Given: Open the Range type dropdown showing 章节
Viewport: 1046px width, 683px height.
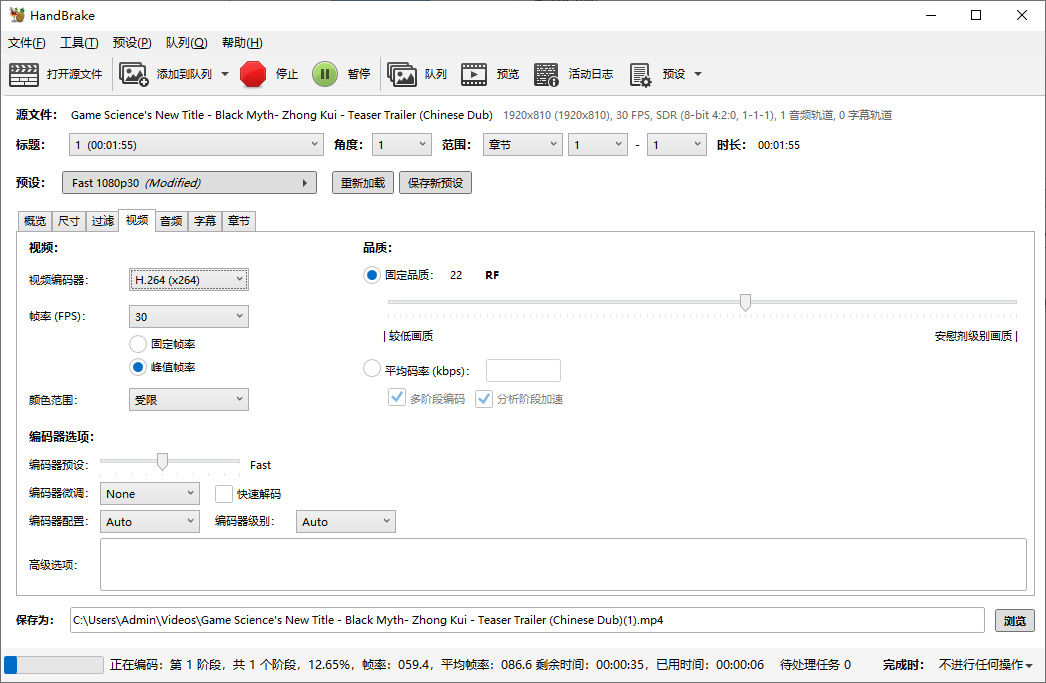Looking at the screenshot, I should click(x=522, y=145).
